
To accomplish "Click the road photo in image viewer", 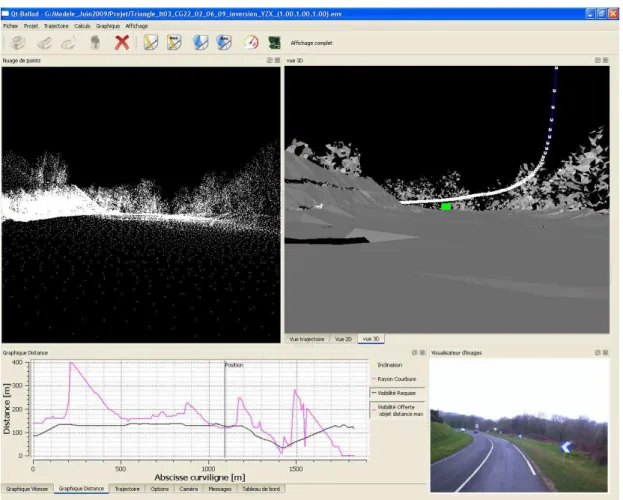I will 519,425.
